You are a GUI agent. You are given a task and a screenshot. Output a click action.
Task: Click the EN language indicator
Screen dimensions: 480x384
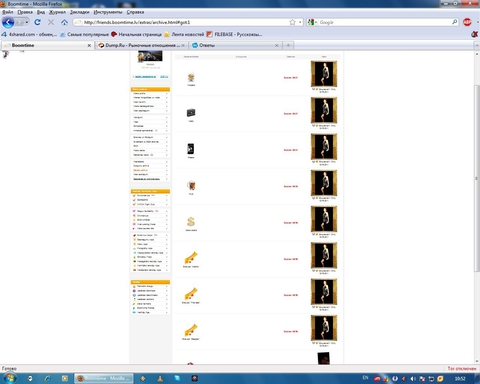coord(365,378)
